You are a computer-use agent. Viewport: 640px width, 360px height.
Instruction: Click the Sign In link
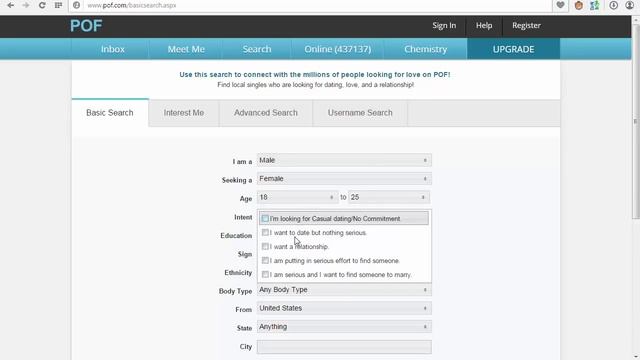click(x=444, y=25)
